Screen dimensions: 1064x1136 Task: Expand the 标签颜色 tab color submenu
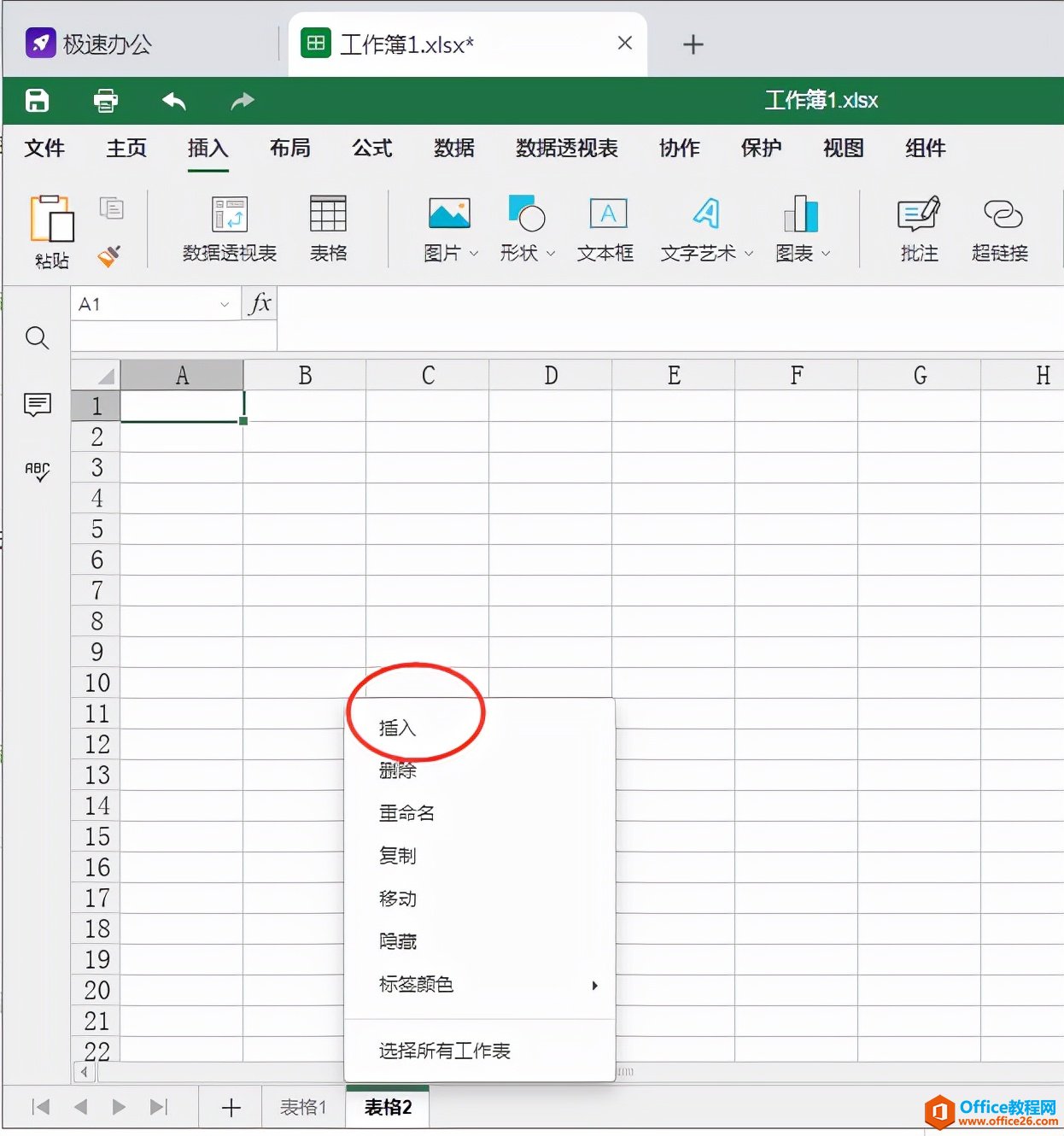pyautogui.click(x=594, y=985)
